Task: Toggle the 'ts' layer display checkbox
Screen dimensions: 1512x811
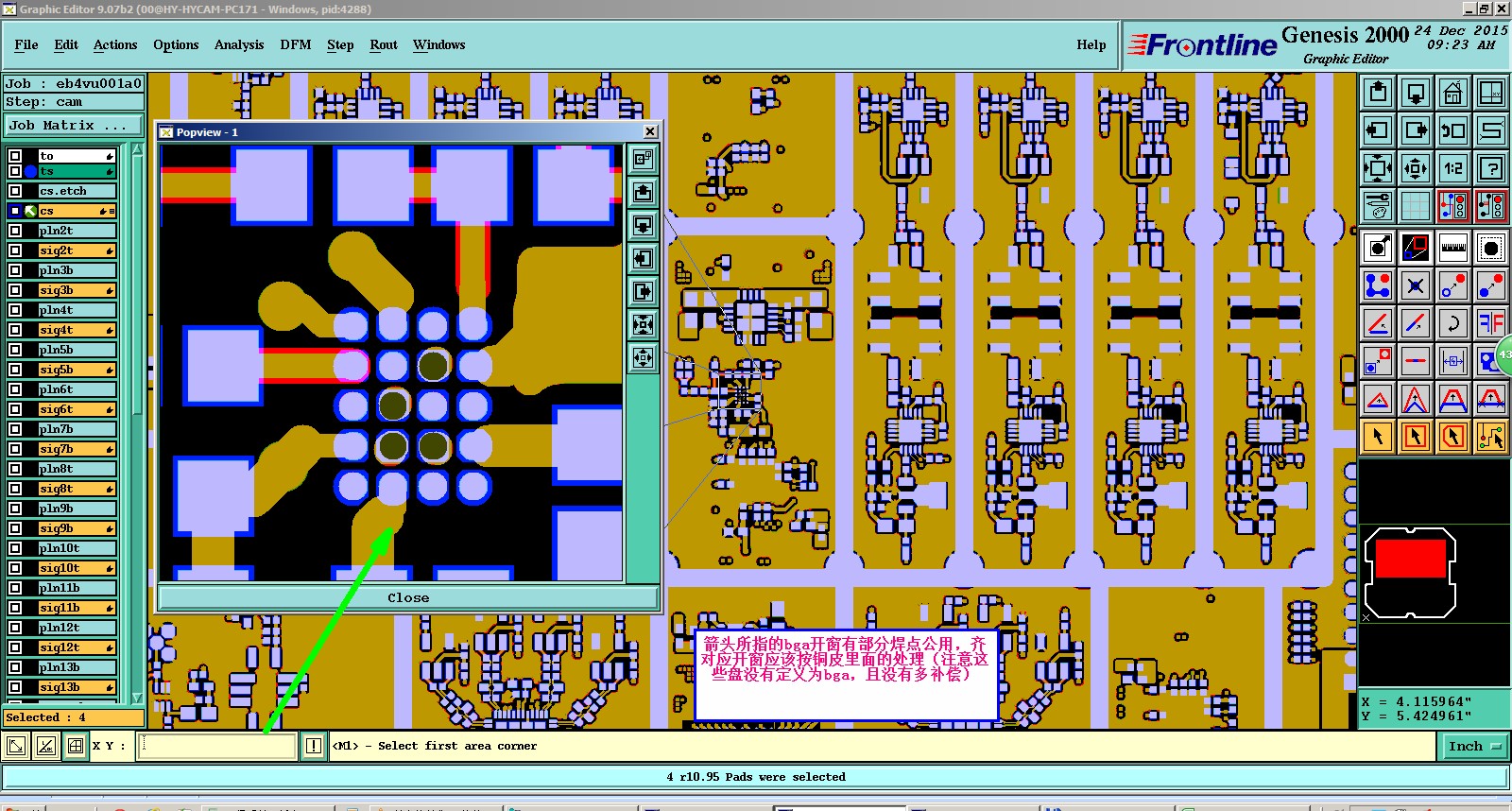Action: [15, 171]
